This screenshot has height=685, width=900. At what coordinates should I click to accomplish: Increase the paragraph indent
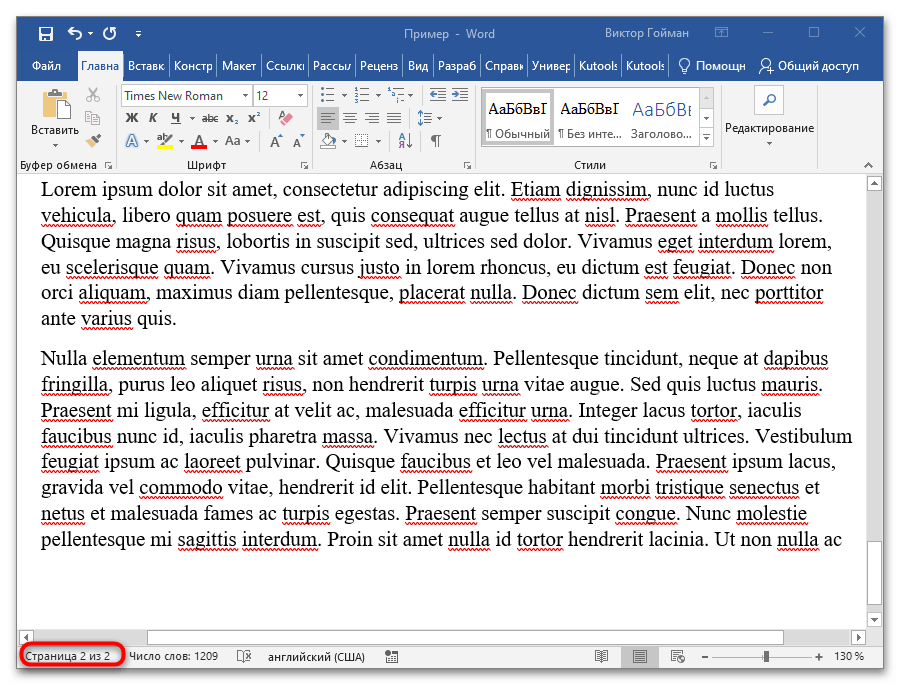coord(460,95)
